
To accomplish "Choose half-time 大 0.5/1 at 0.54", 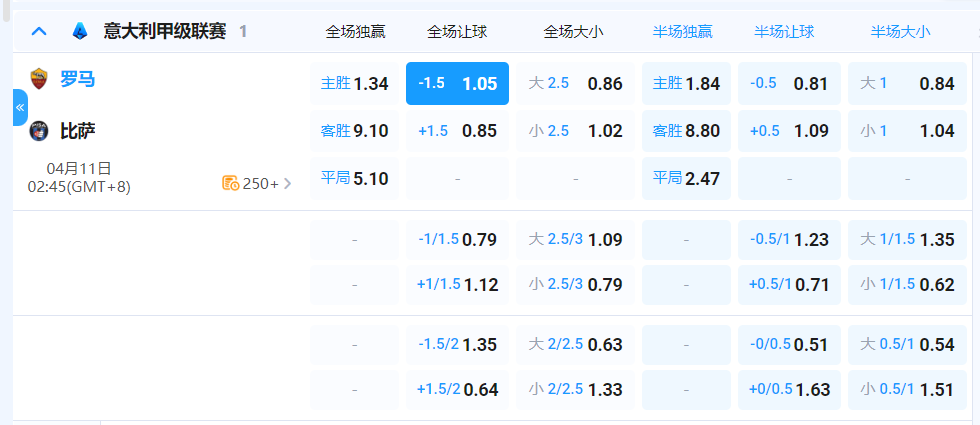I will pos(908,344).
